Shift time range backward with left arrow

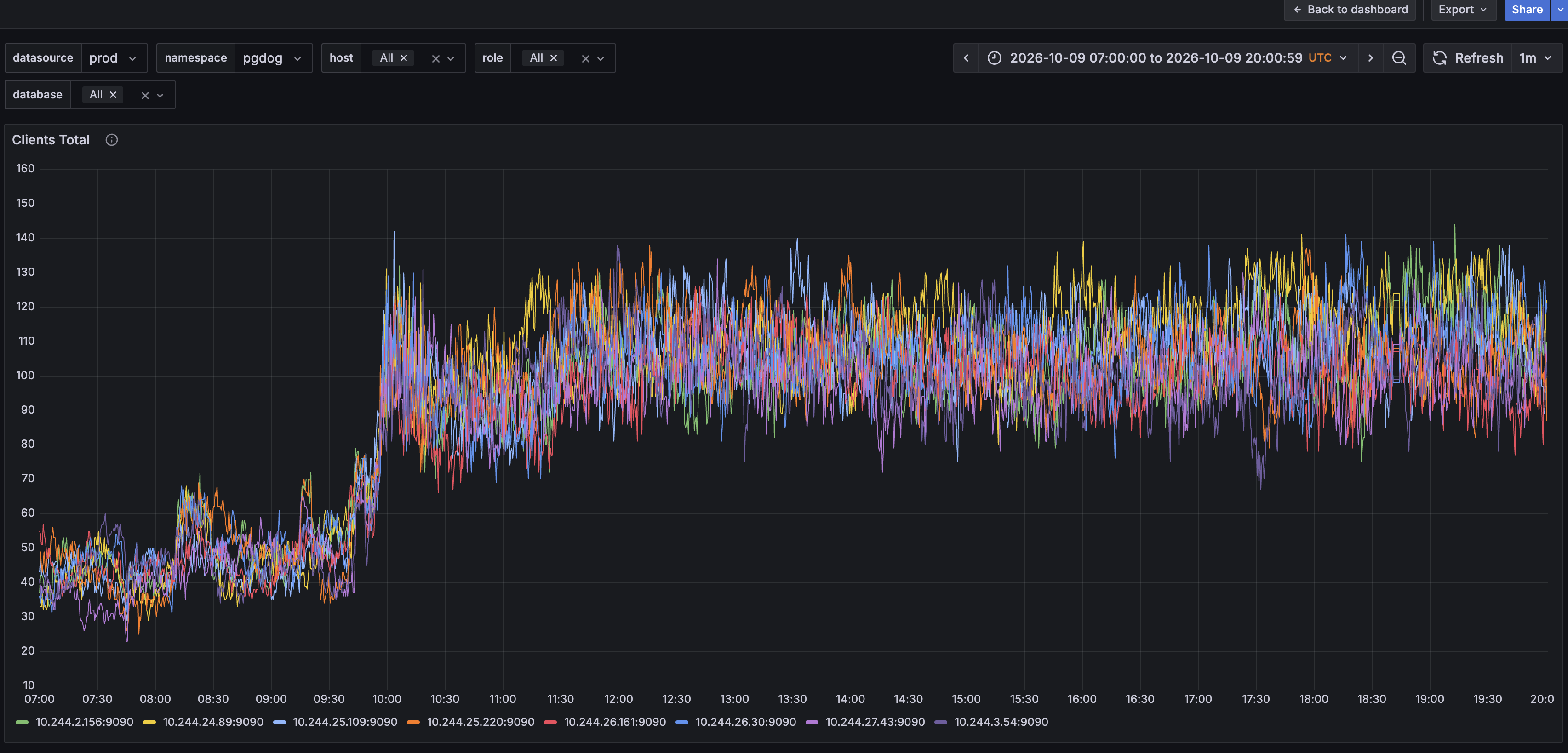point(966,58)
